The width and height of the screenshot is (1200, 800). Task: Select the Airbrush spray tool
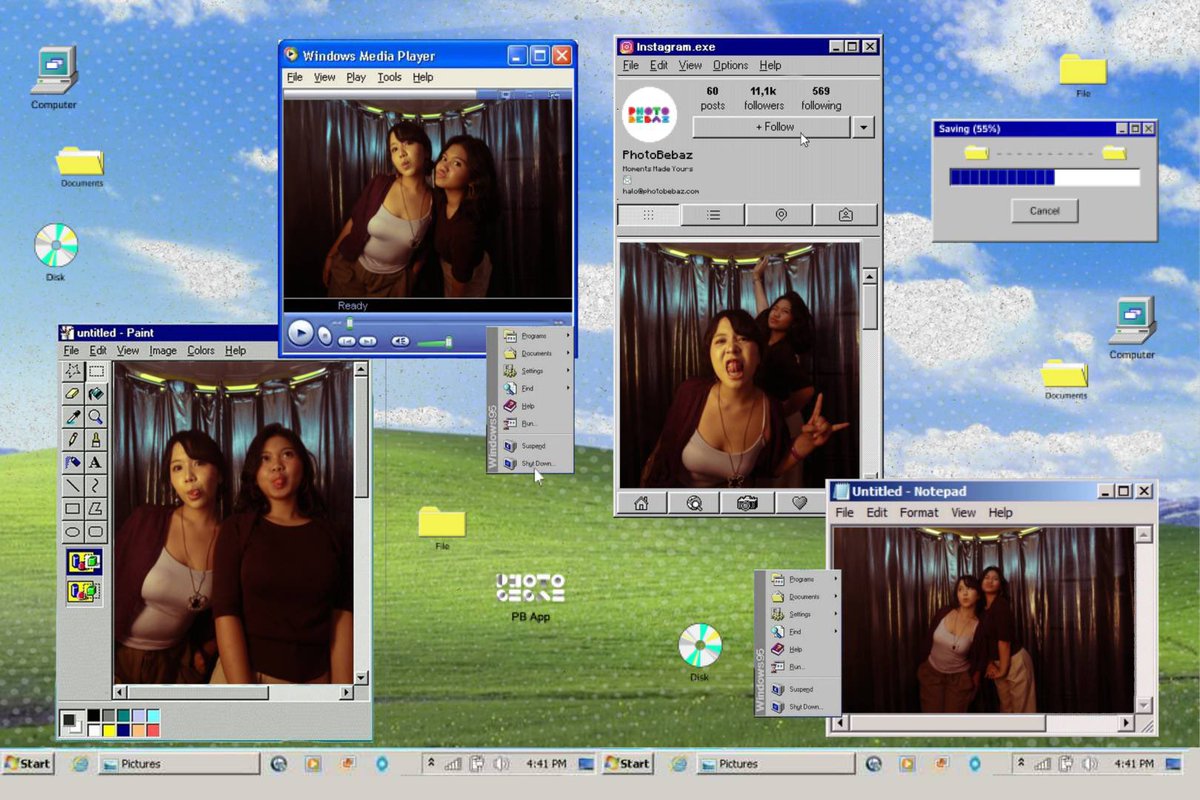(x=73, y=463)
